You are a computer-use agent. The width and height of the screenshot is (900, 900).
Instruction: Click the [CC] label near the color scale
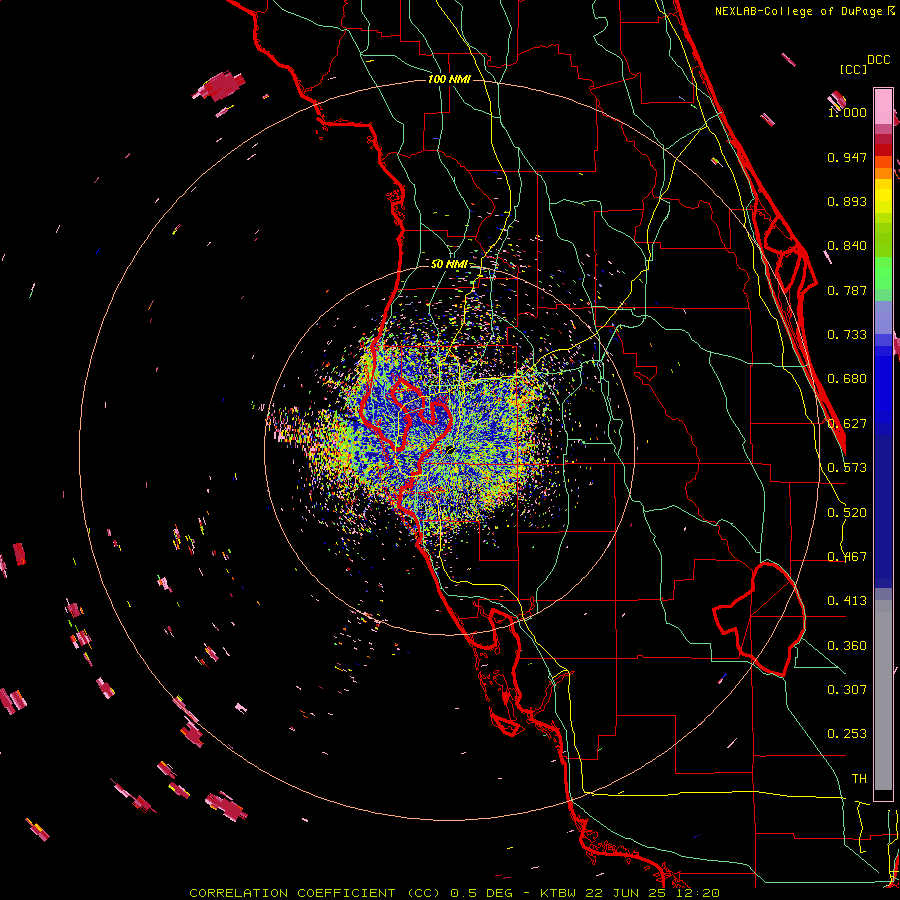pos(853,69)
